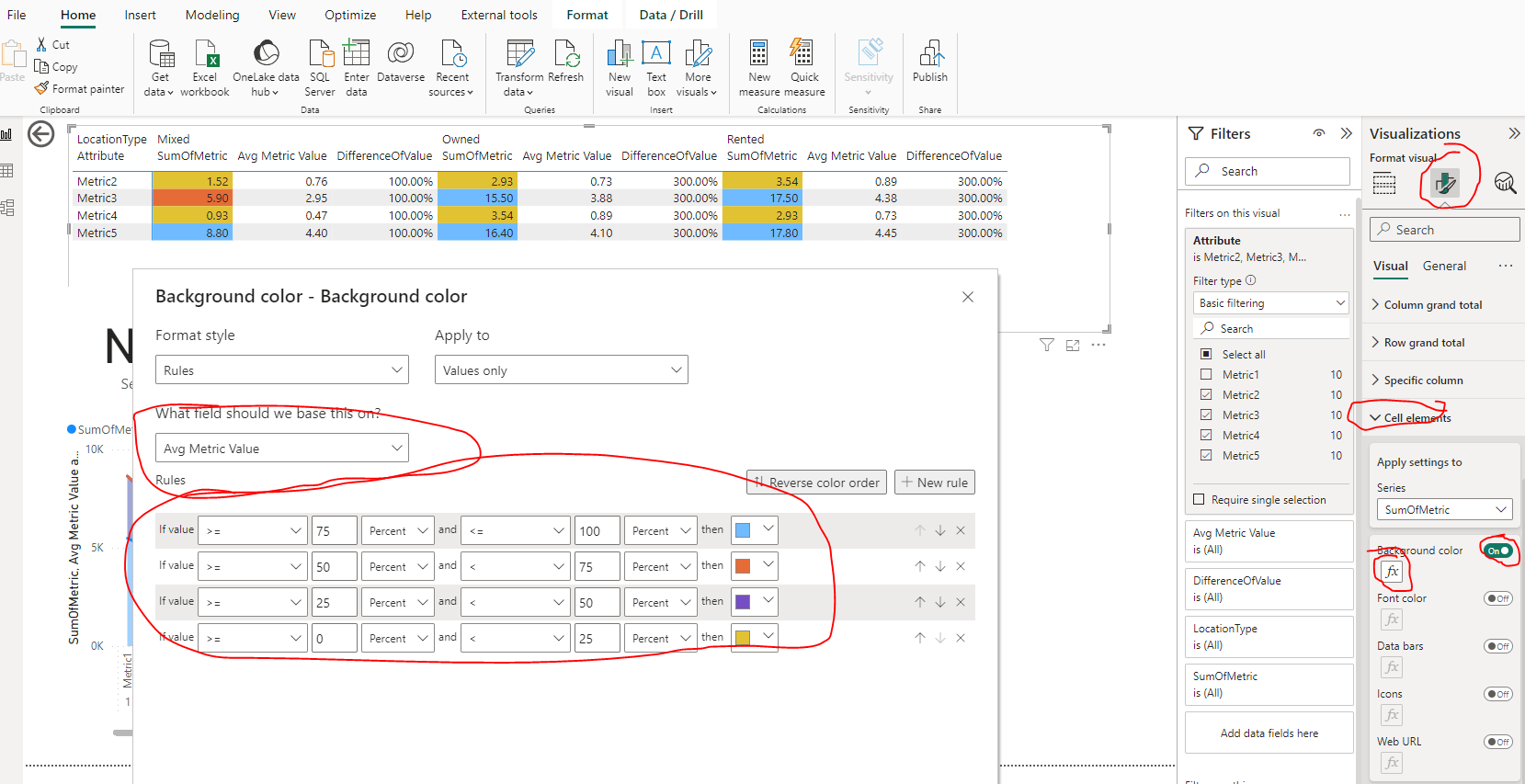
Task: Select SQL Server data source
Action: coord(320,68)
